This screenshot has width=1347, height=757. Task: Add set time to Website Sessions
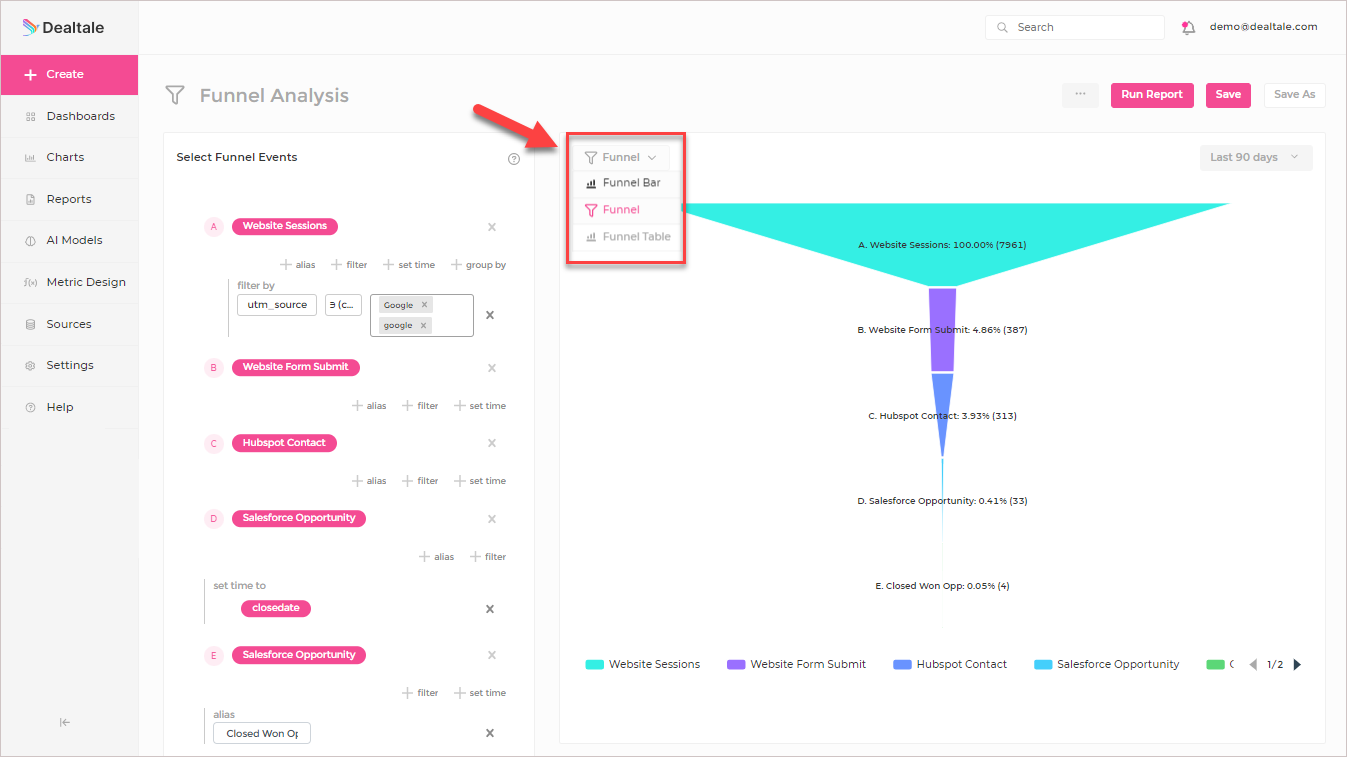(x=409, y=265)
